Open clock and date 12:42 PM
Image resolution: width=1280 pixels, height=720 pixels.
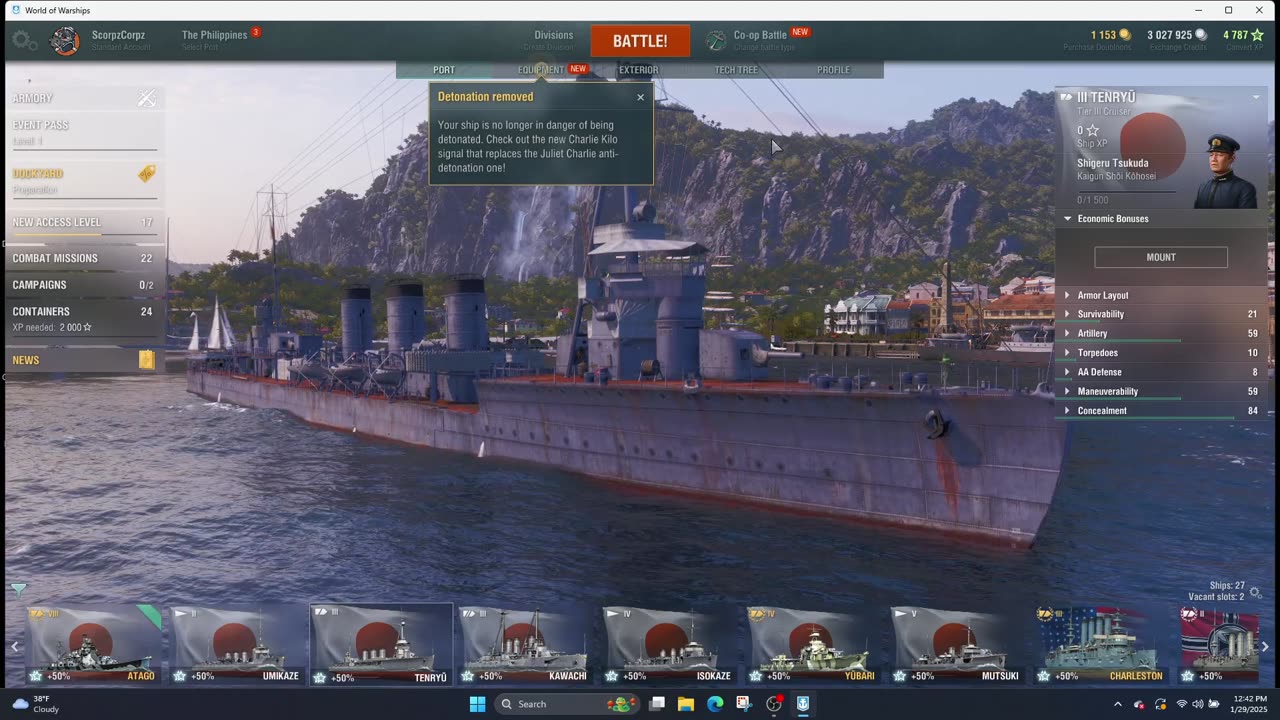click(x=1250, y=704)
